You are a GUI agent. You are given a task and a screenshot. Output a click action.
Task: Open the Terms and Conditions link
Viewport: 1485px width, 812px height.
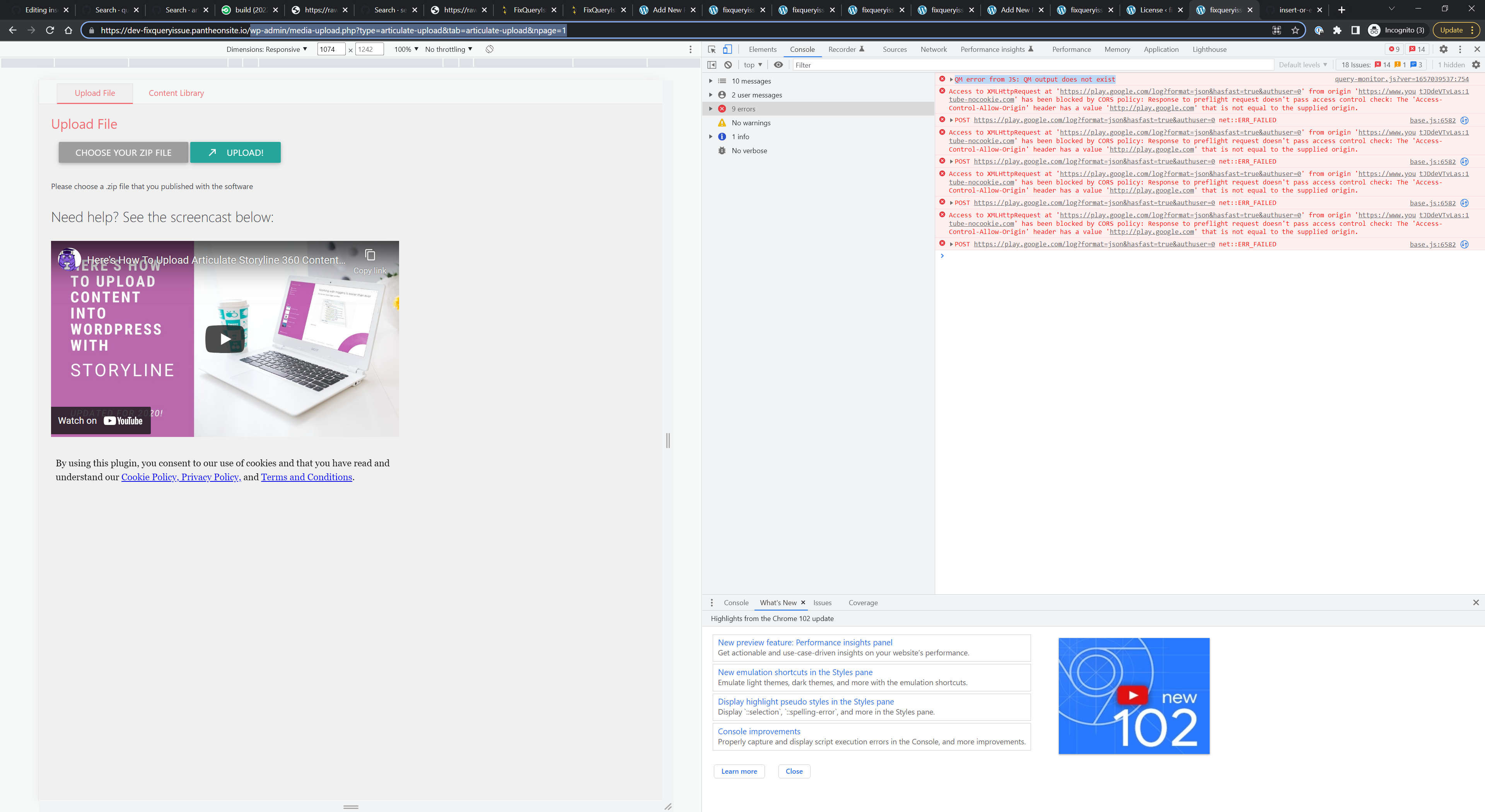tap(306, 477)
